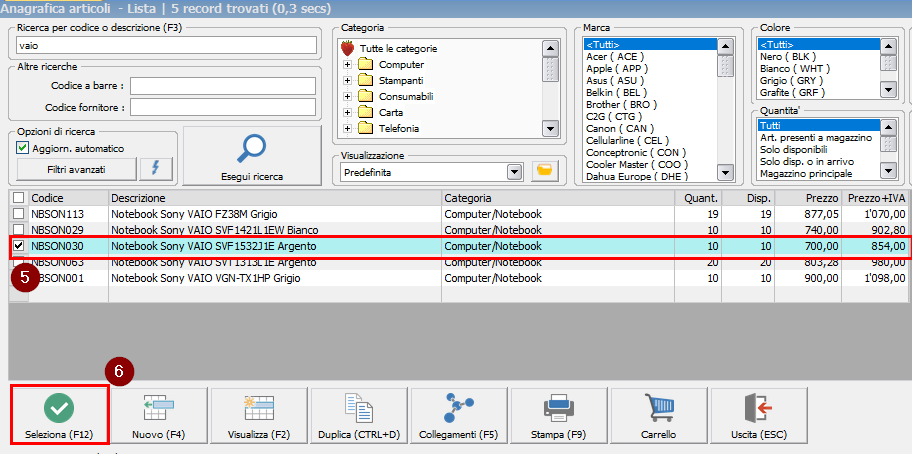Viewport: 912px width, 454px height.
Task: Sort by the Categoria column header
Action: click(558, 197)
